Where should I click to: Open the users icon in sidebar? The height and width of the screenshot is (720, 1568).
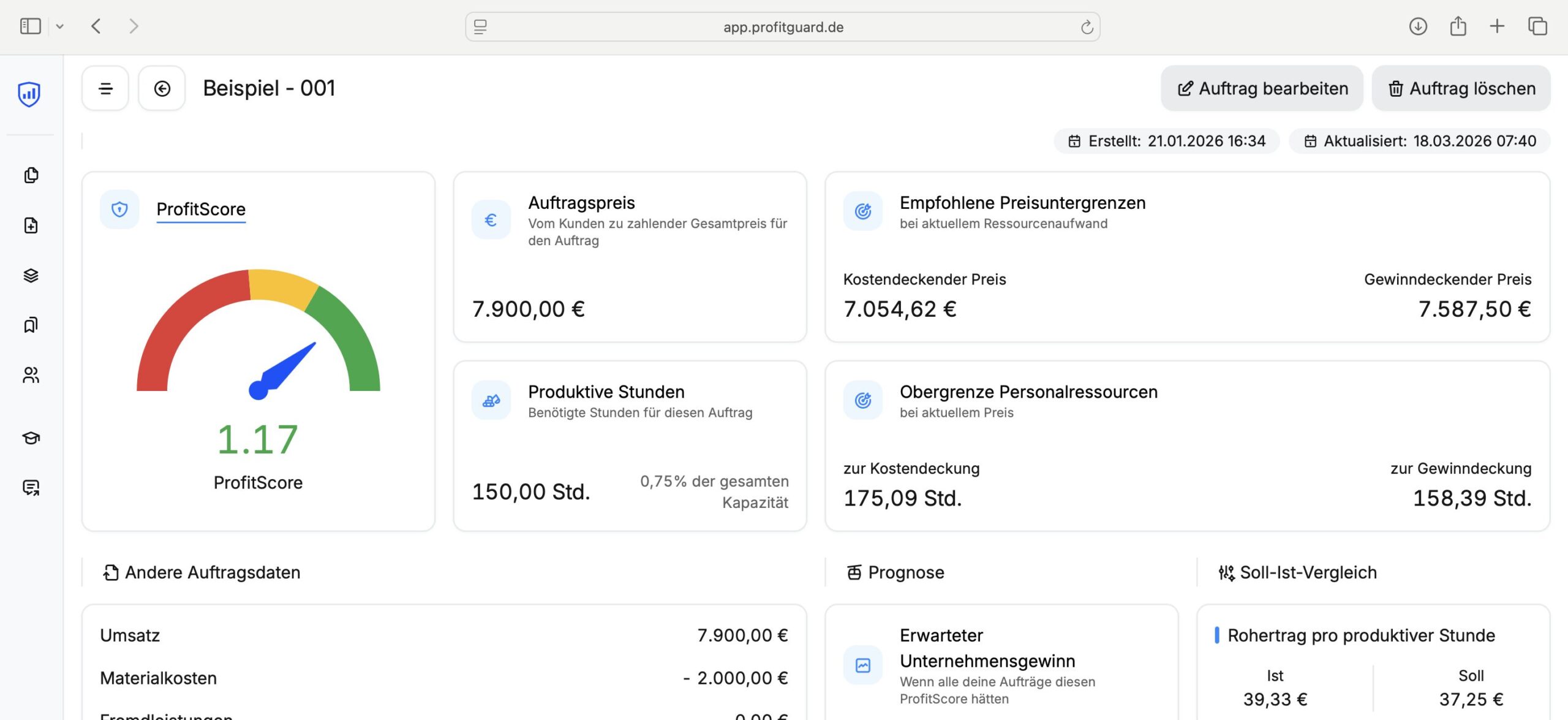click(31, 374)
